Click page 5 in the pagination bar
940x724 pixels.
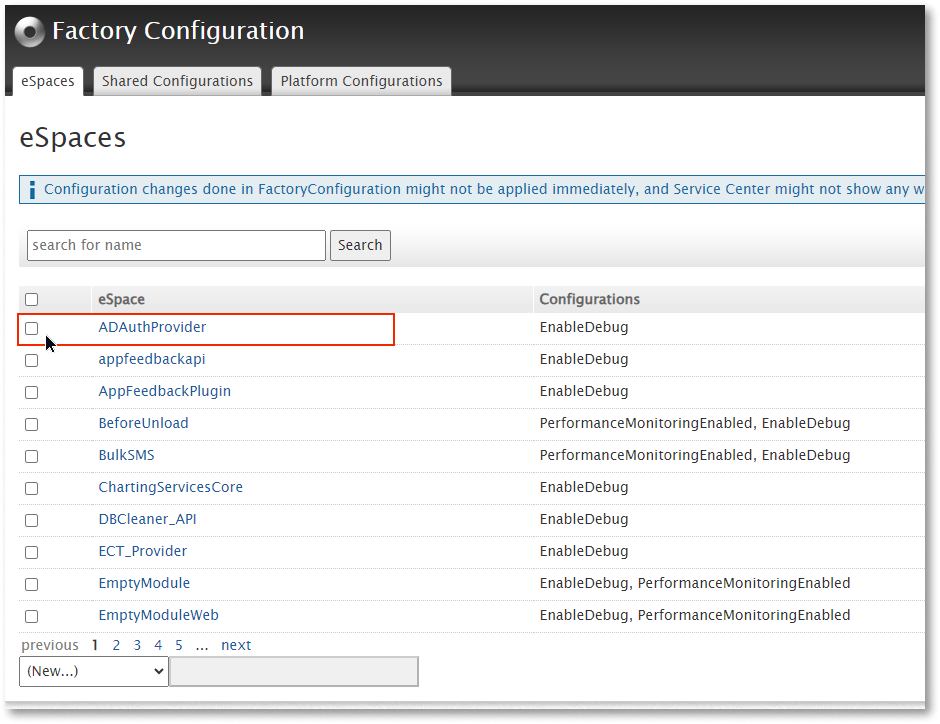tap(178, 645)
